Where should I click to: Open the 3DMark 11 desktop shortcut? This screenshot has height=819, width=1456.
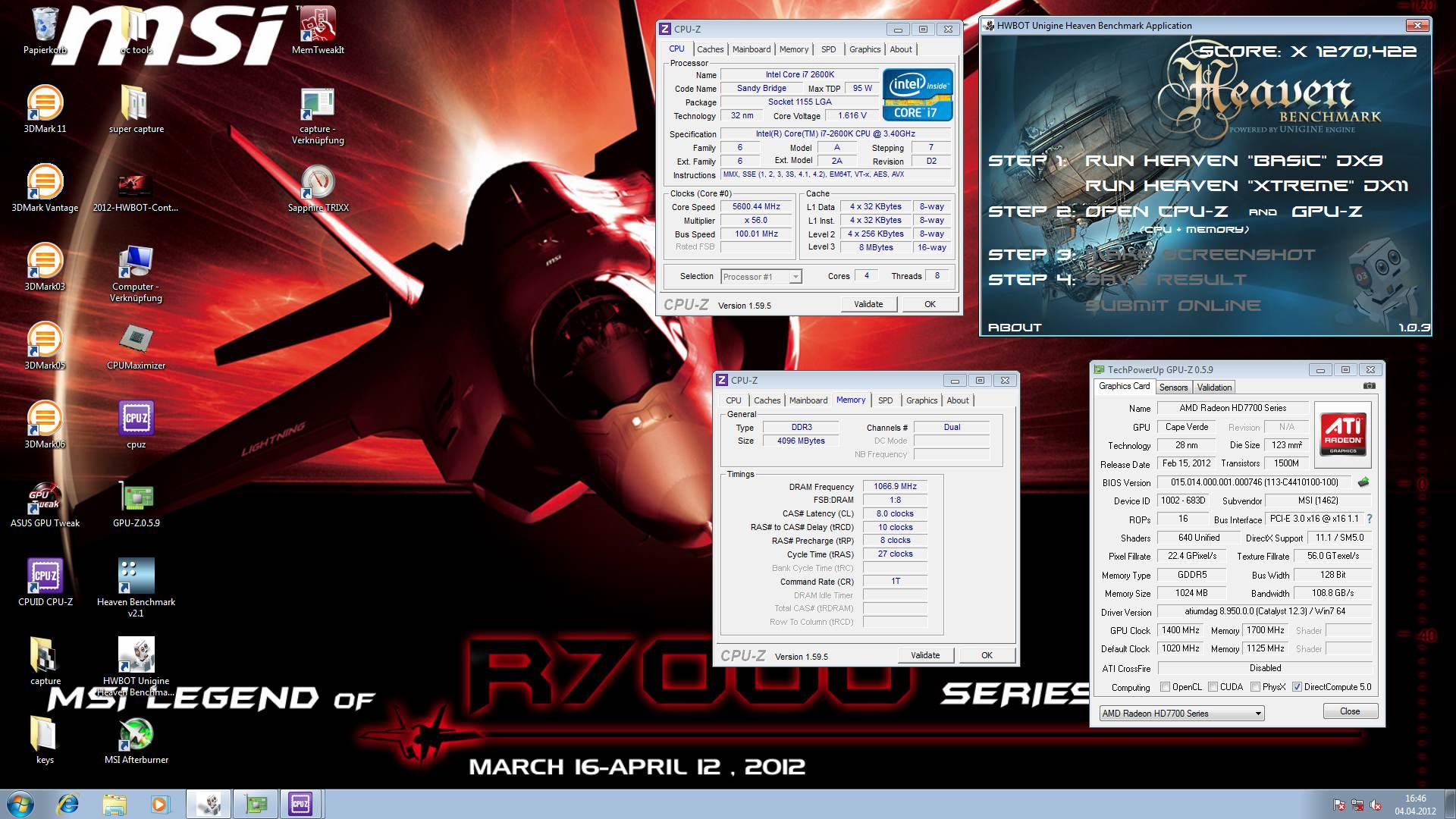point(45,108)
